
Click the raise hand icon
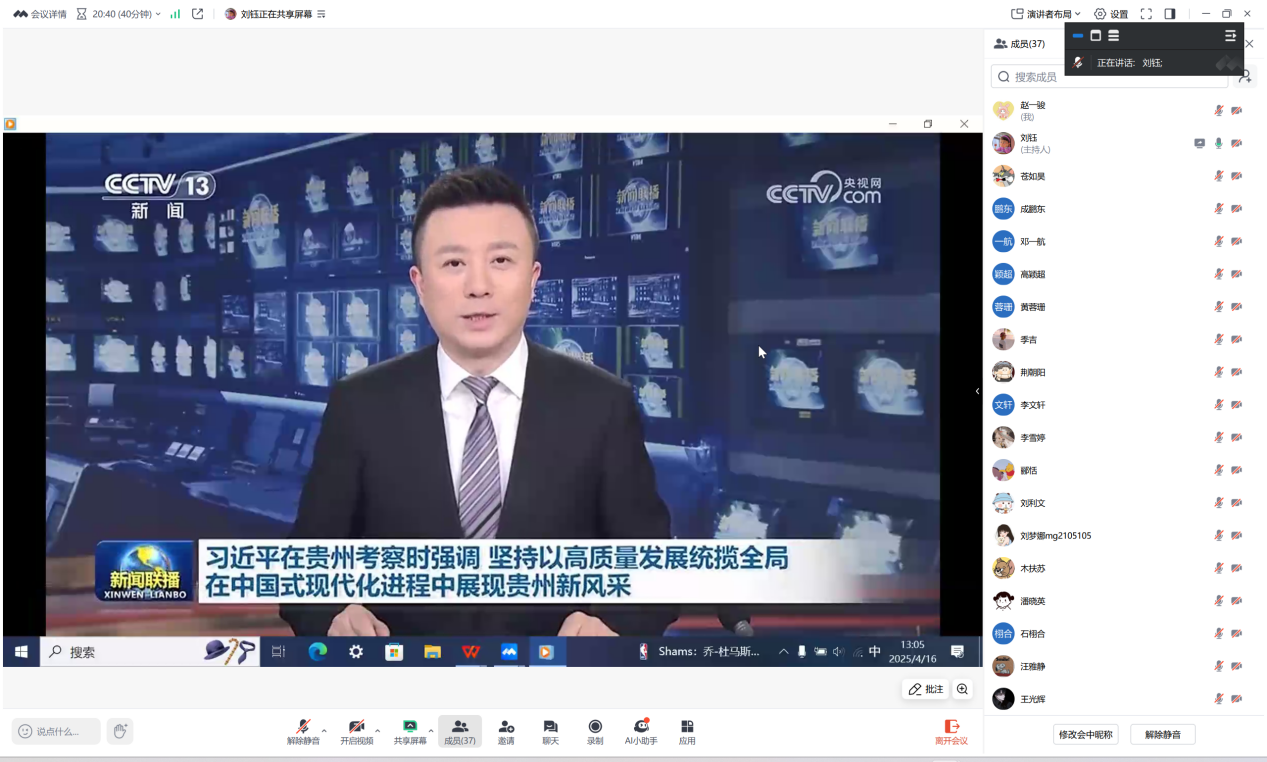(120, 731)
